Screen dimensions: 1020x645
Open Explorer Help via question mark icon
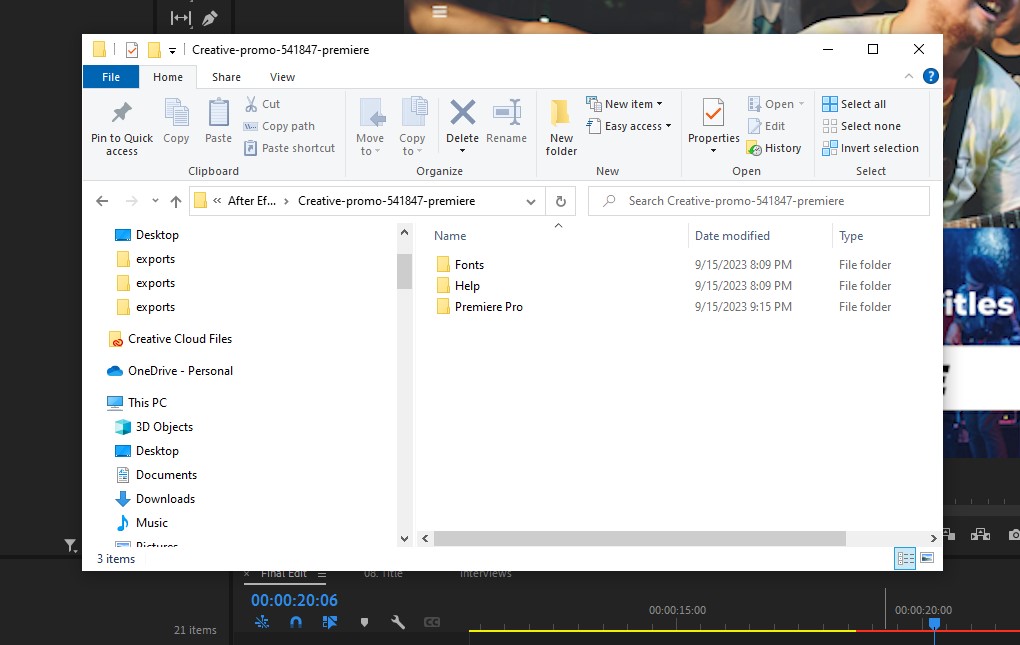click(x=931, y=77)
